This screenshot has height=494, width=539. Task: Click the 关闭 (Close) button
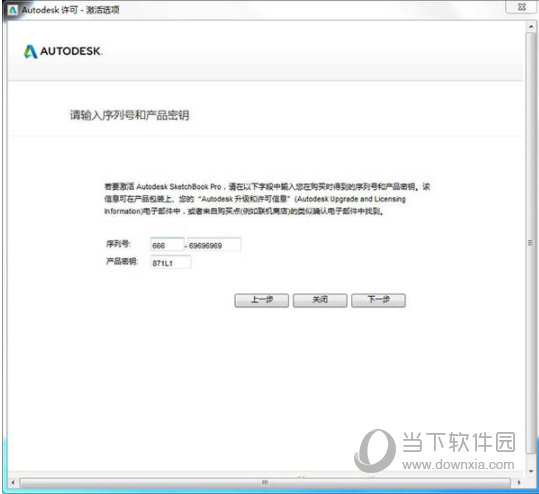coord(320,300)
